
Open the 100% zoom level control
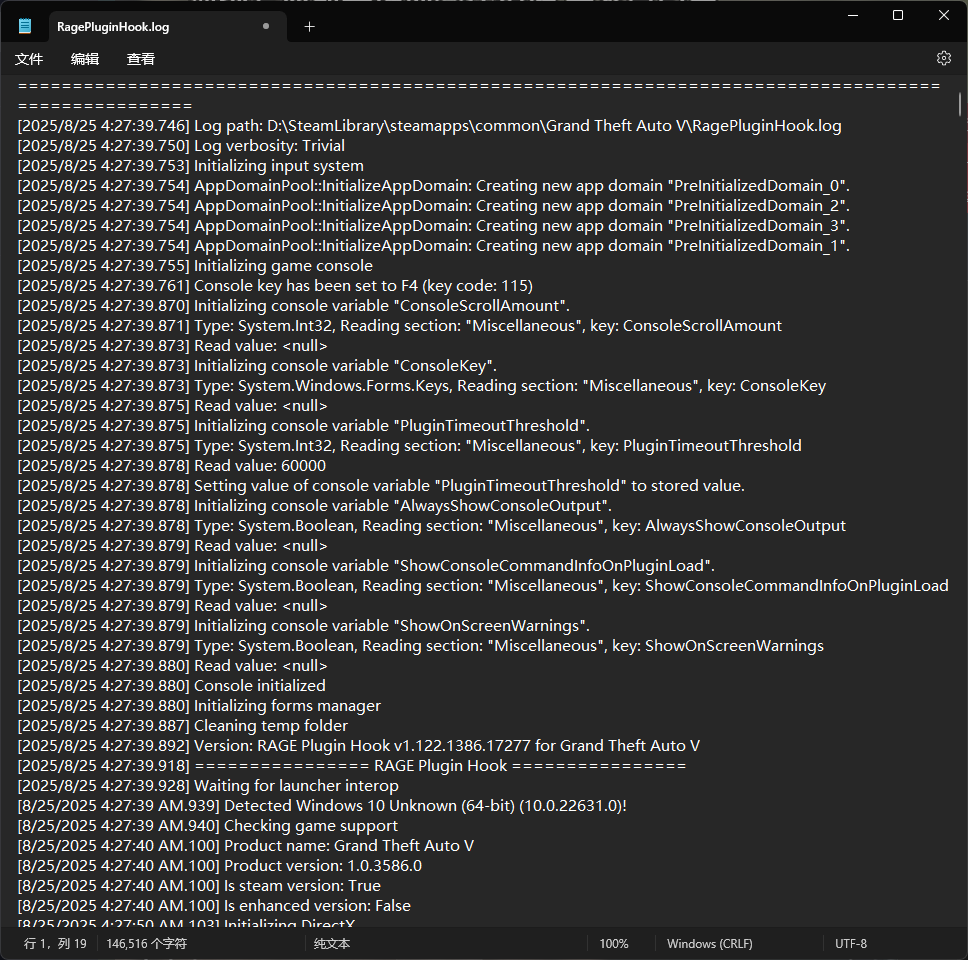pos(614,943)
